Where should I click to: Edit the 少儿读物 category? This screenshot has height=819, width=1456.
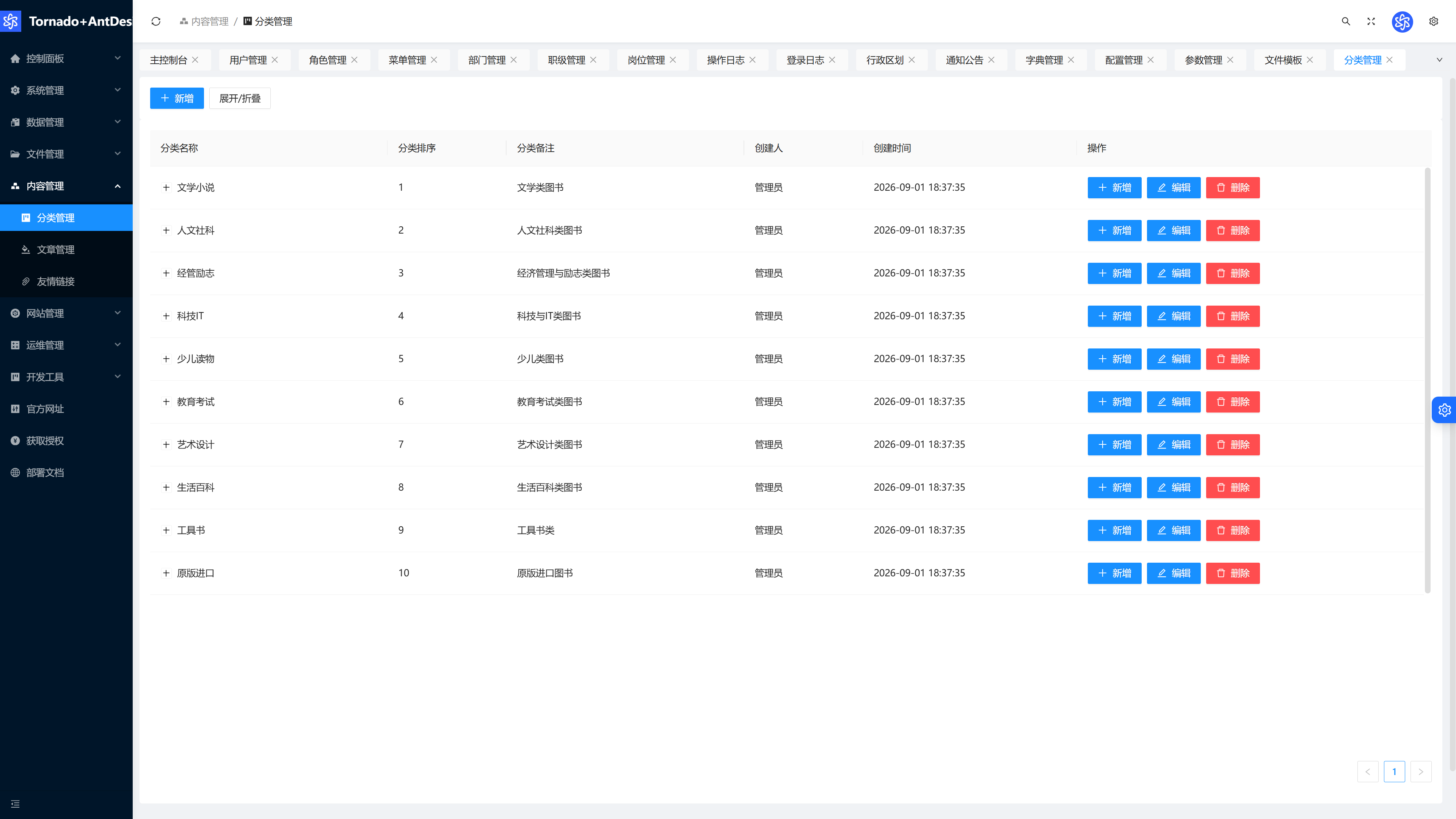(x=1174, y=359)
